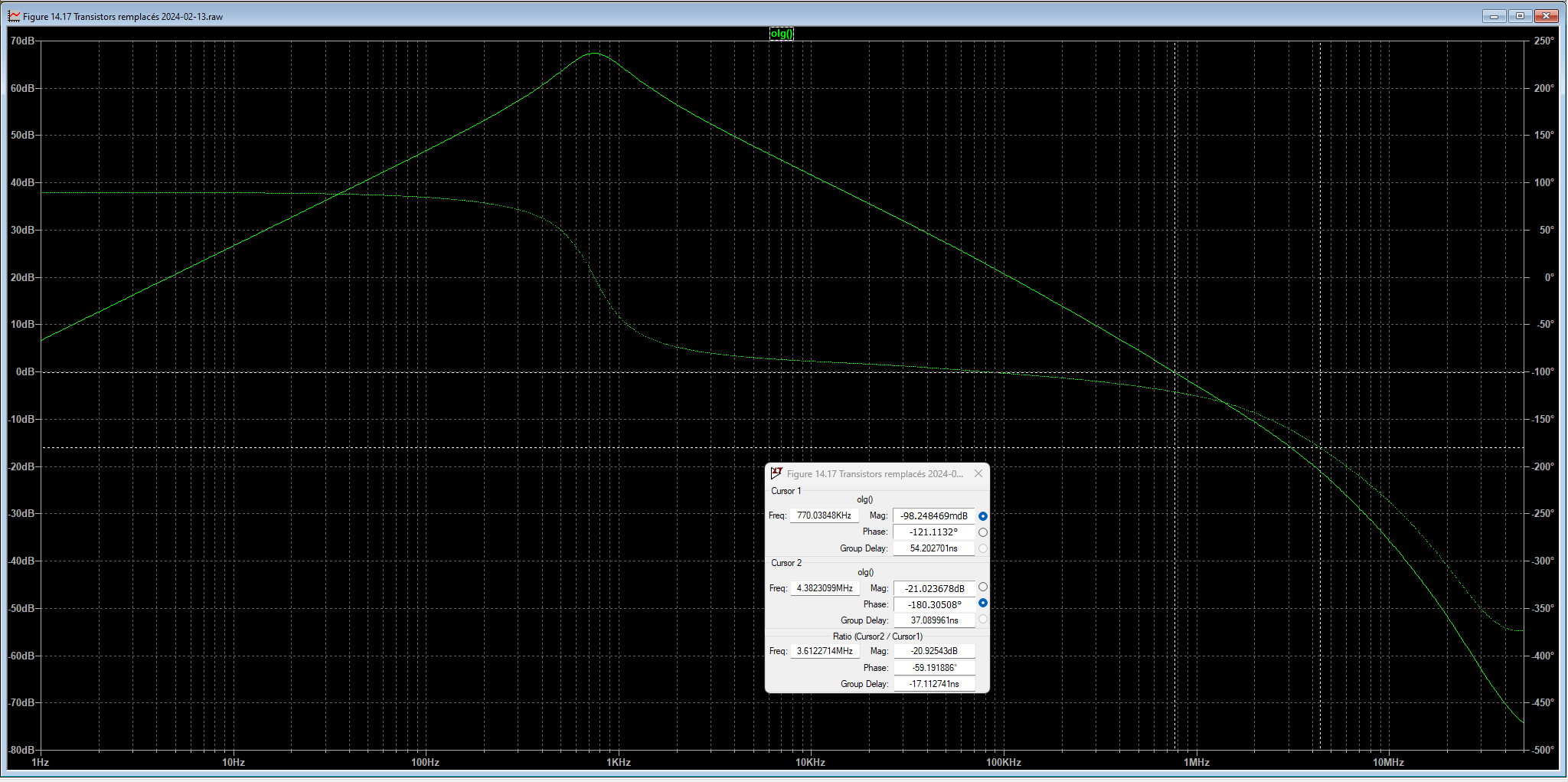
Task: Select Cursor 2 Phase radio button
Action: point(983,604)
